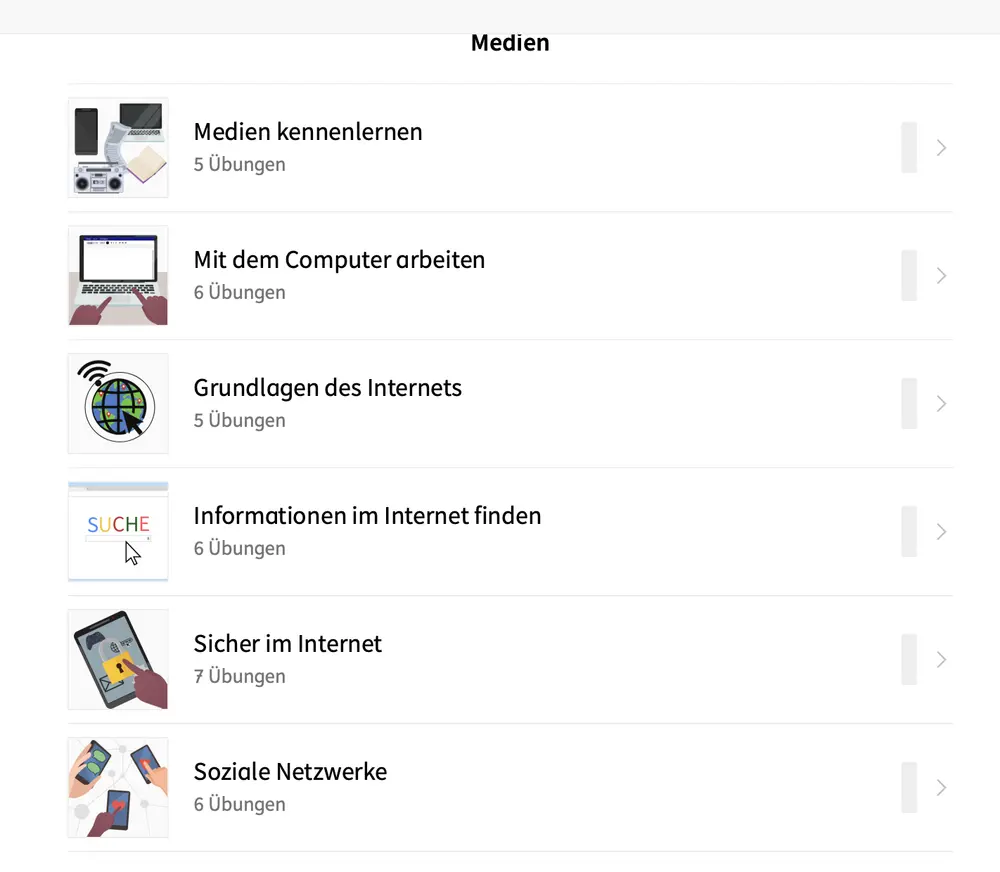The width and height of the screenshot is (1000, 872).
Task: Click the laptop typing hands thumbnail
Action: (118, 276)
